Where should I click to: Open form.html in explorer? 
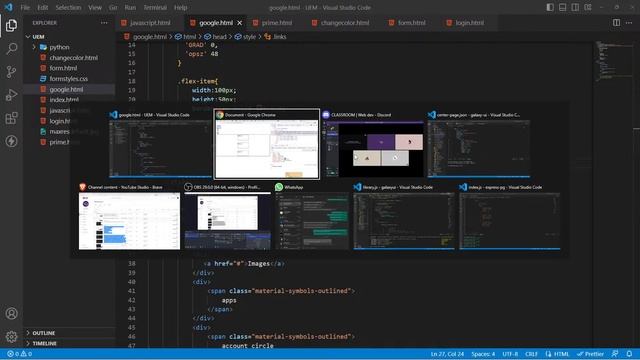63,68
